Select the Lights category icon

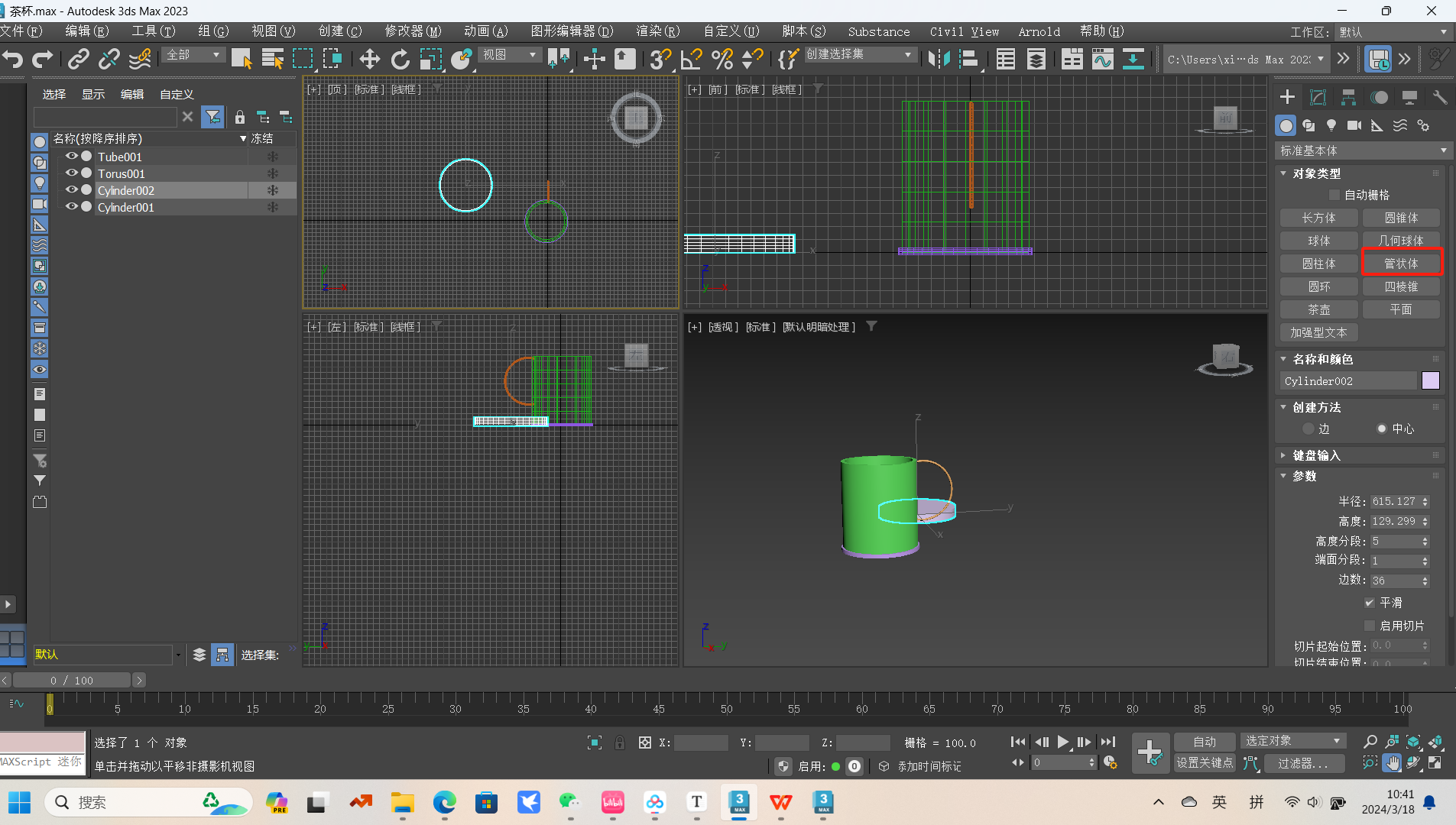coord(1331,125)
